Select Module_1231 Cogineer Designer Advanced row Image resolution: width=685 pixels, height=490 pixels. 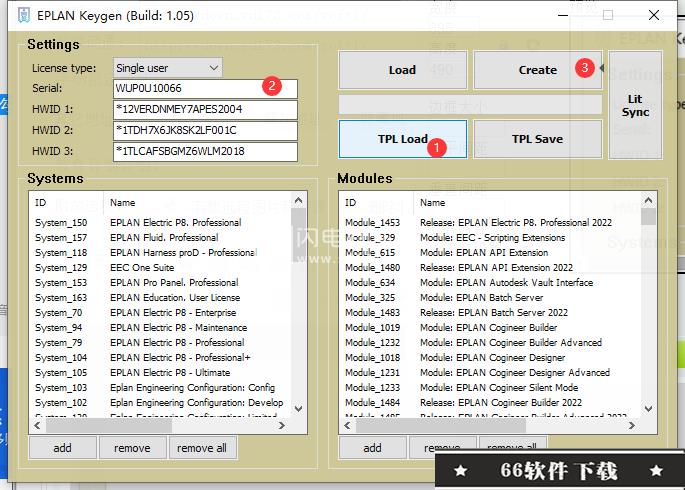pos(491,373)
